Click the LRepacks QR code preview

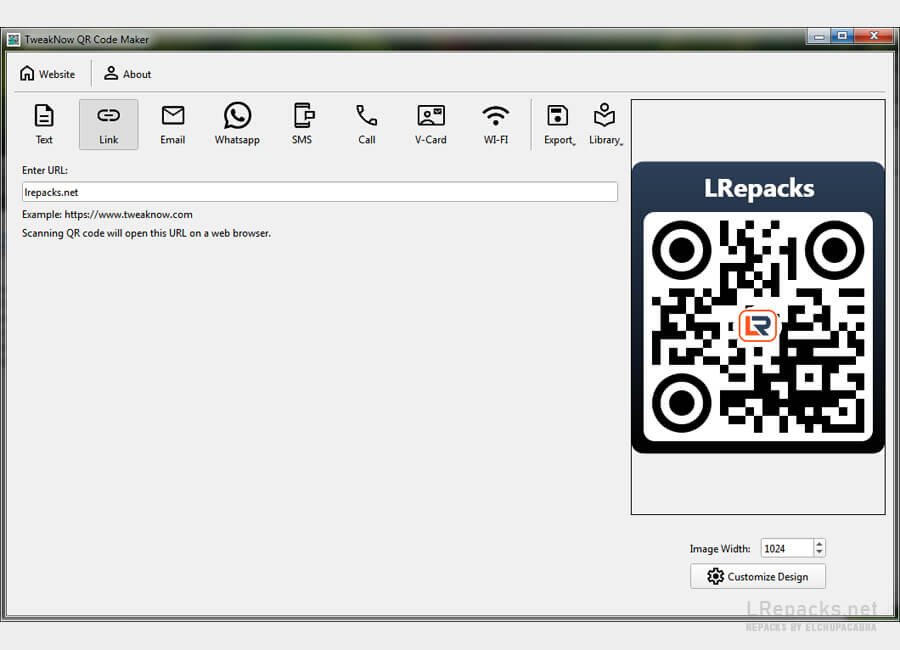(x=758, y=307)
